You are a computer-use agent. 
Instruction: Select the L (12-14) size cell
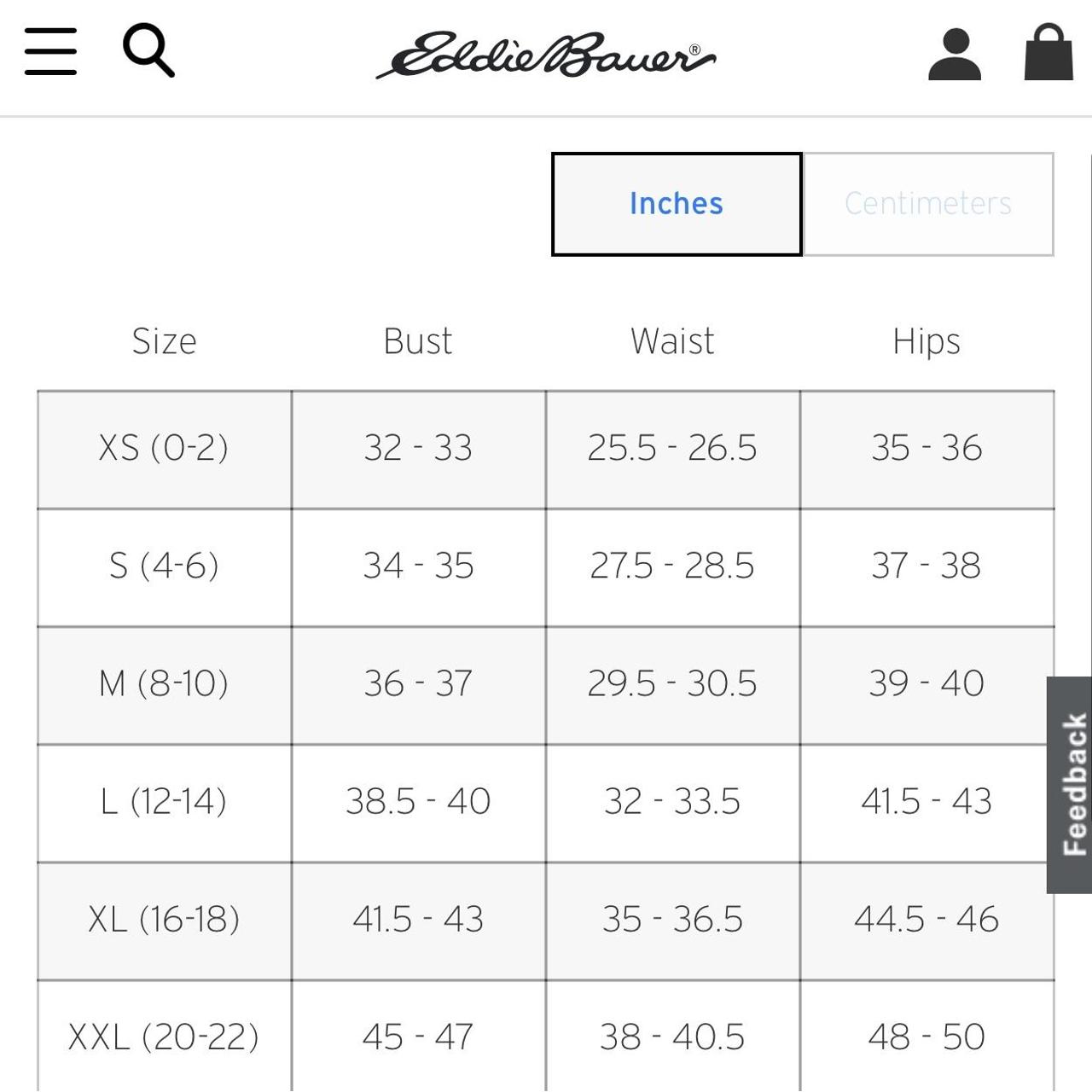[x=164, y=801]
